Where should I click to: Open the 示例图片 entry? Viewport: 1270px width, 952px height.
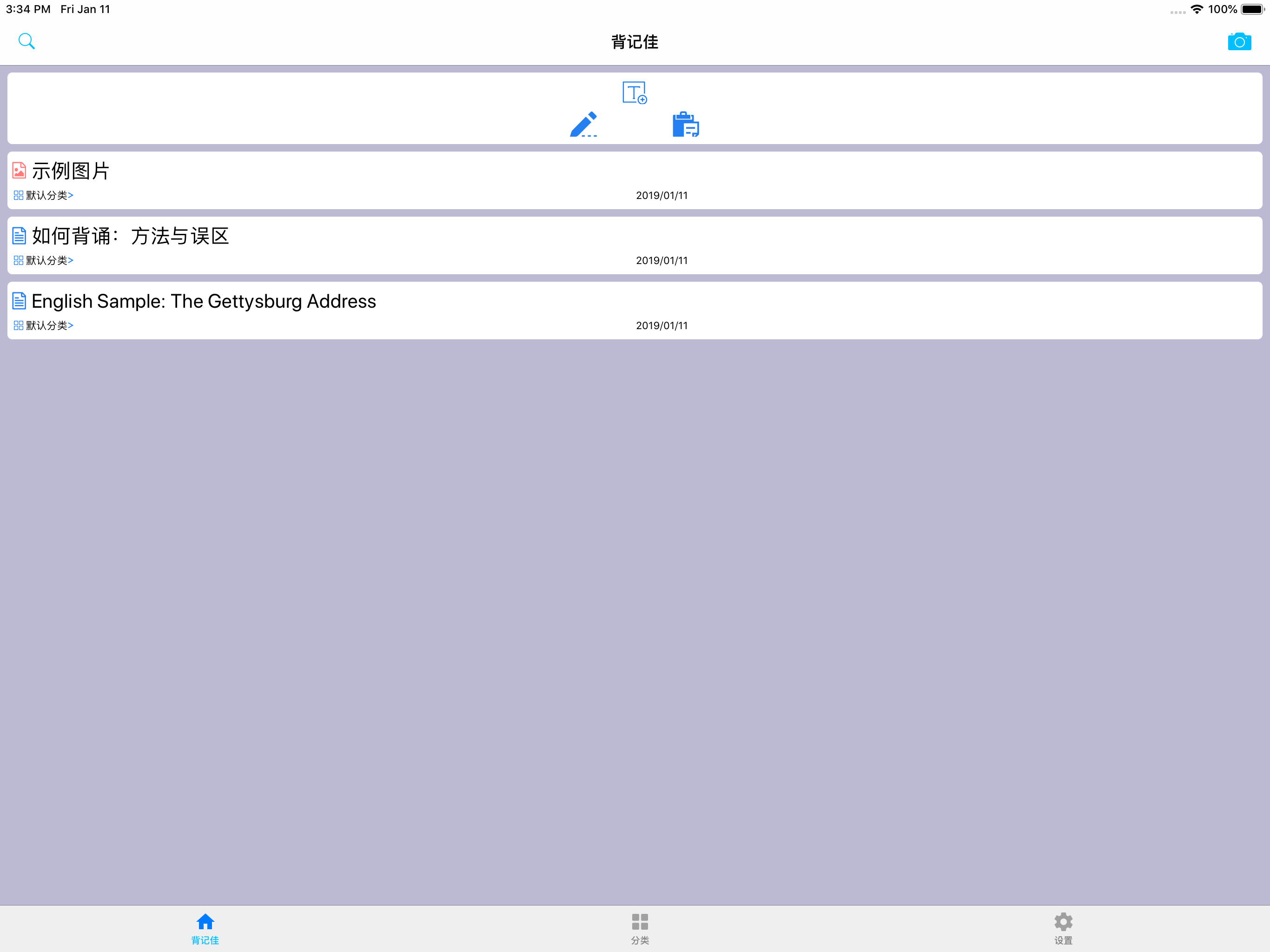635,180
